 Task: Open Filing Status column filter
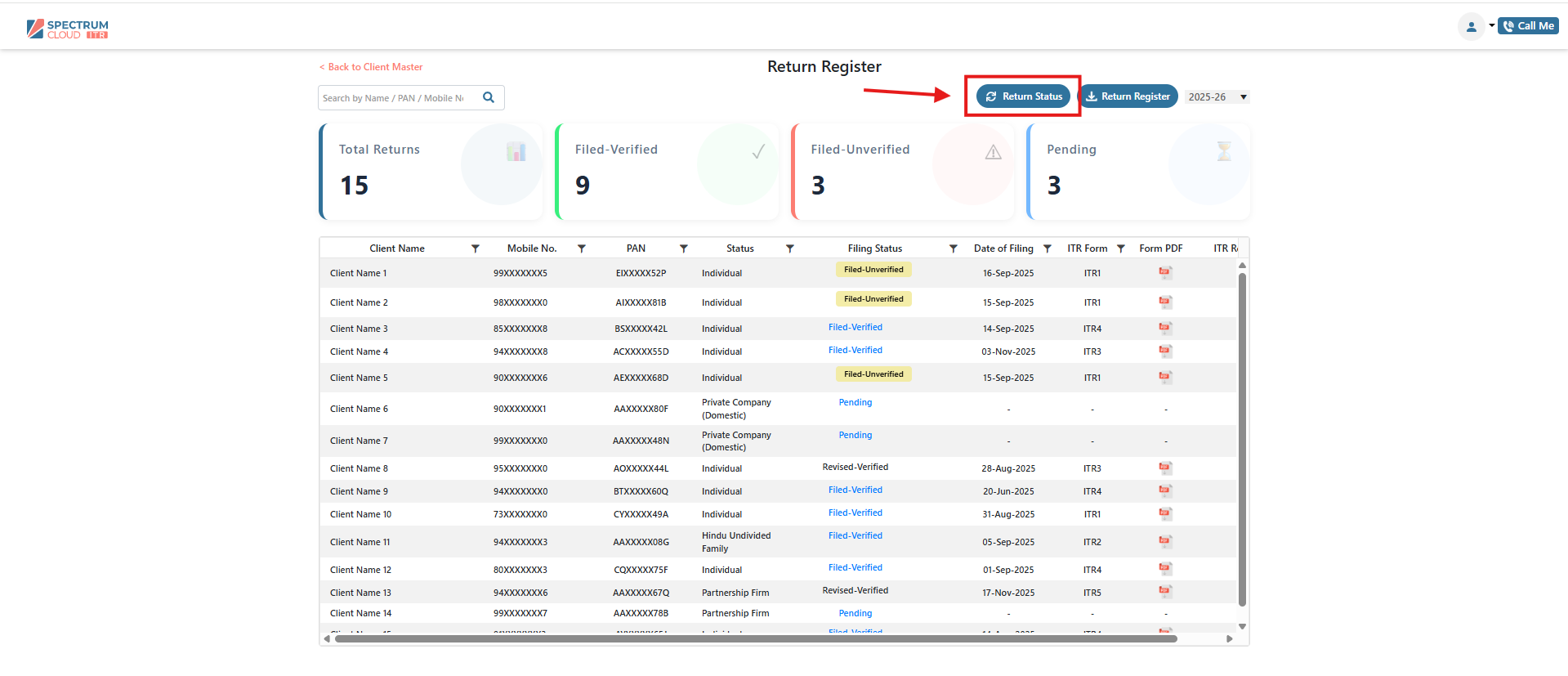[953, 248]
